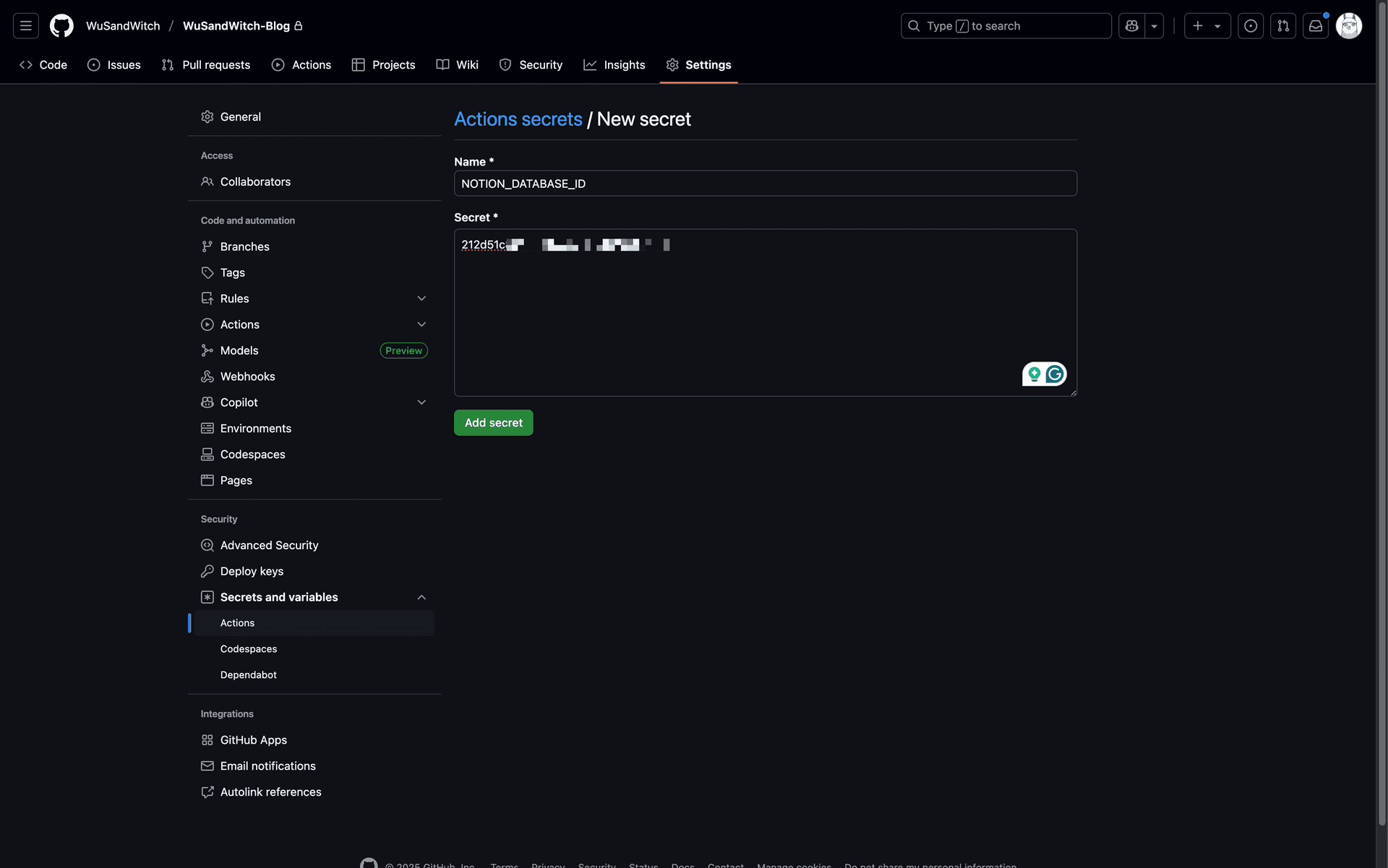The image size is (1388, 868).
Task: Open Webhooks settings page
Action: 247,377
